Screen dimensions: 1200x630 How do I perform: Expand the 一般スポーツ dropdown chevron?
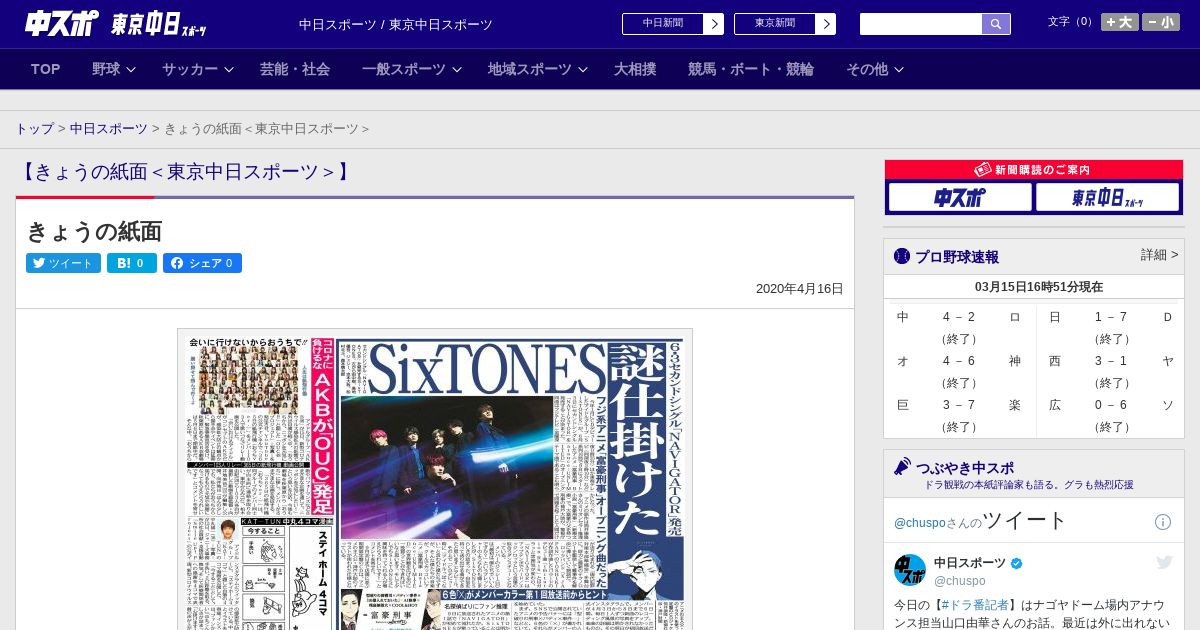pos(457,70)
